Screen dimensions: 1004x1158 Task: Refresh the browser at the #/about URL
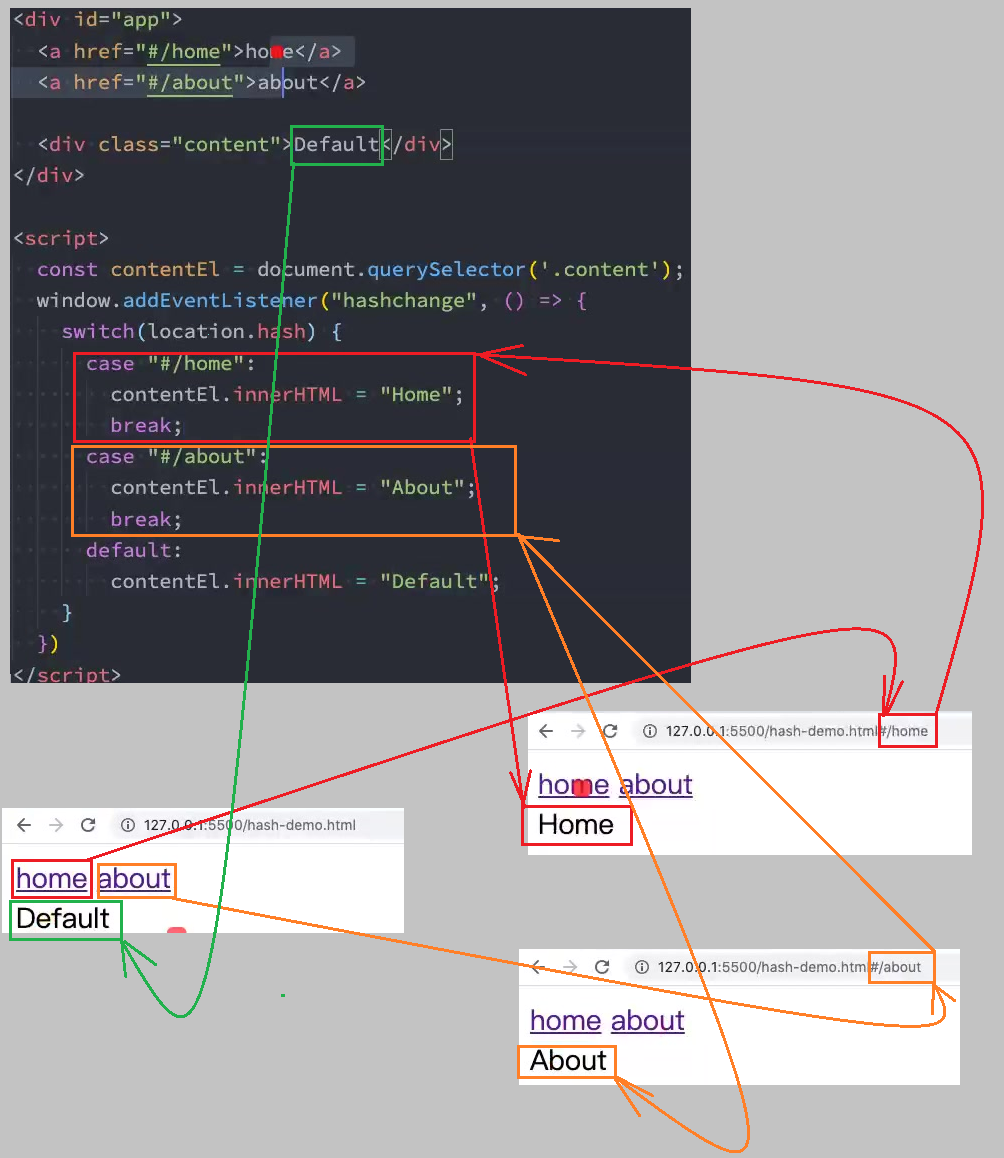coord(602,967)
